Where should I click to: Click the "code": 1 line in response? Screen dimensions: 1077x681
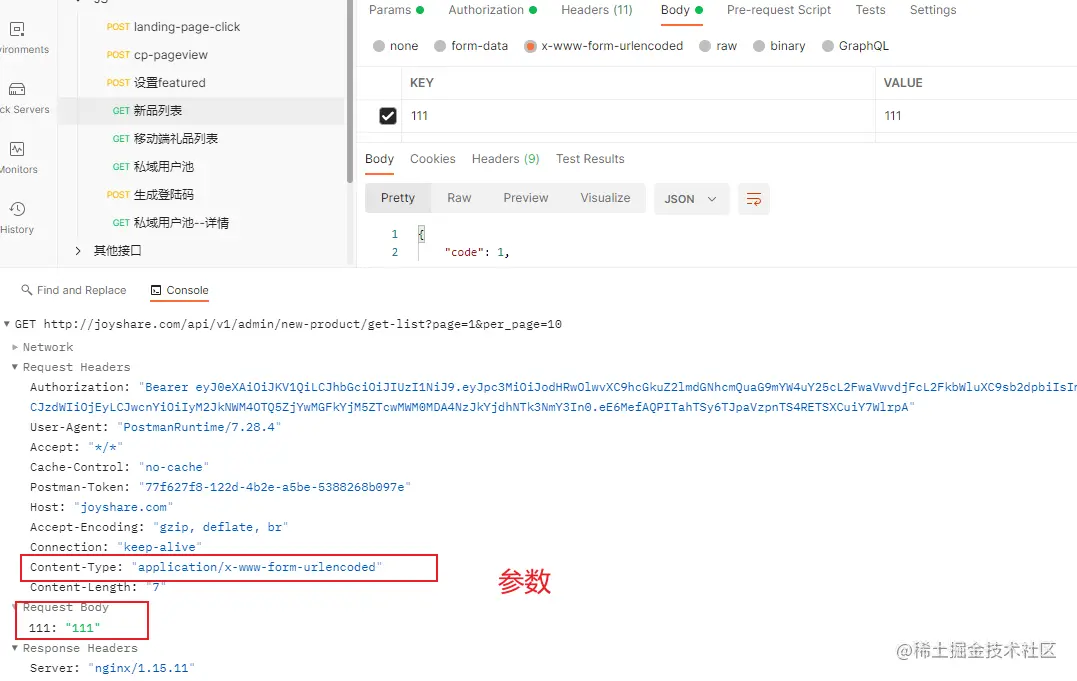[477, 252]
